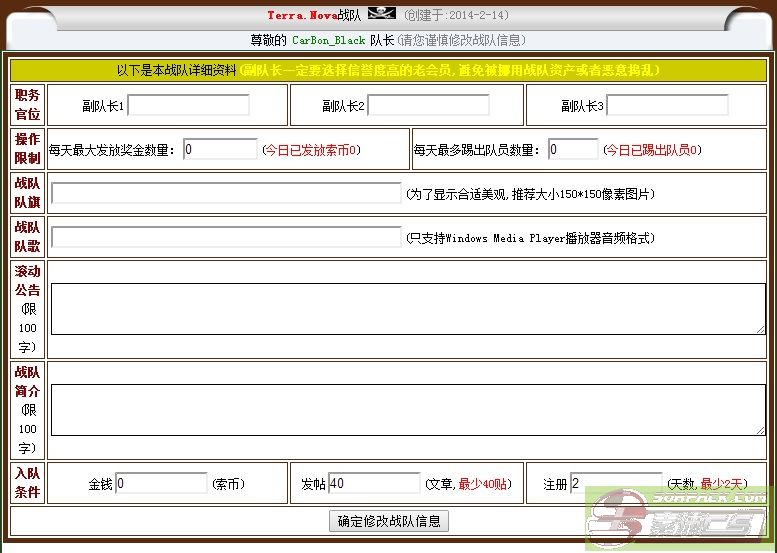Click the 金钱 join requirement field
The width and height of the screenshot is (777, 553).
161,483
